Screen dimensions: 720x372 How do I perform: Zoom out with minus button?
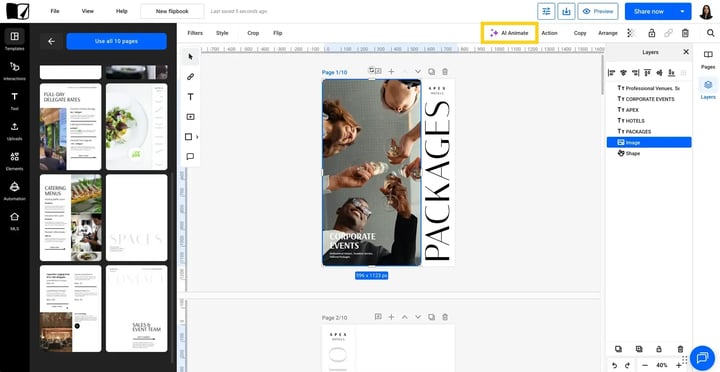pos(645,366)
